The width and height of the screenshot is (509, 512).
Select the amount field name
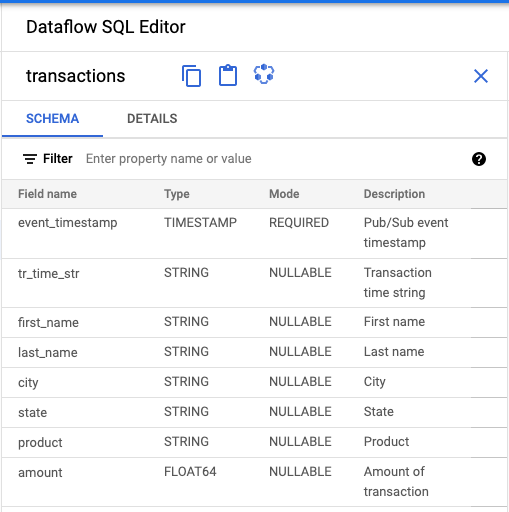[40, 473]
